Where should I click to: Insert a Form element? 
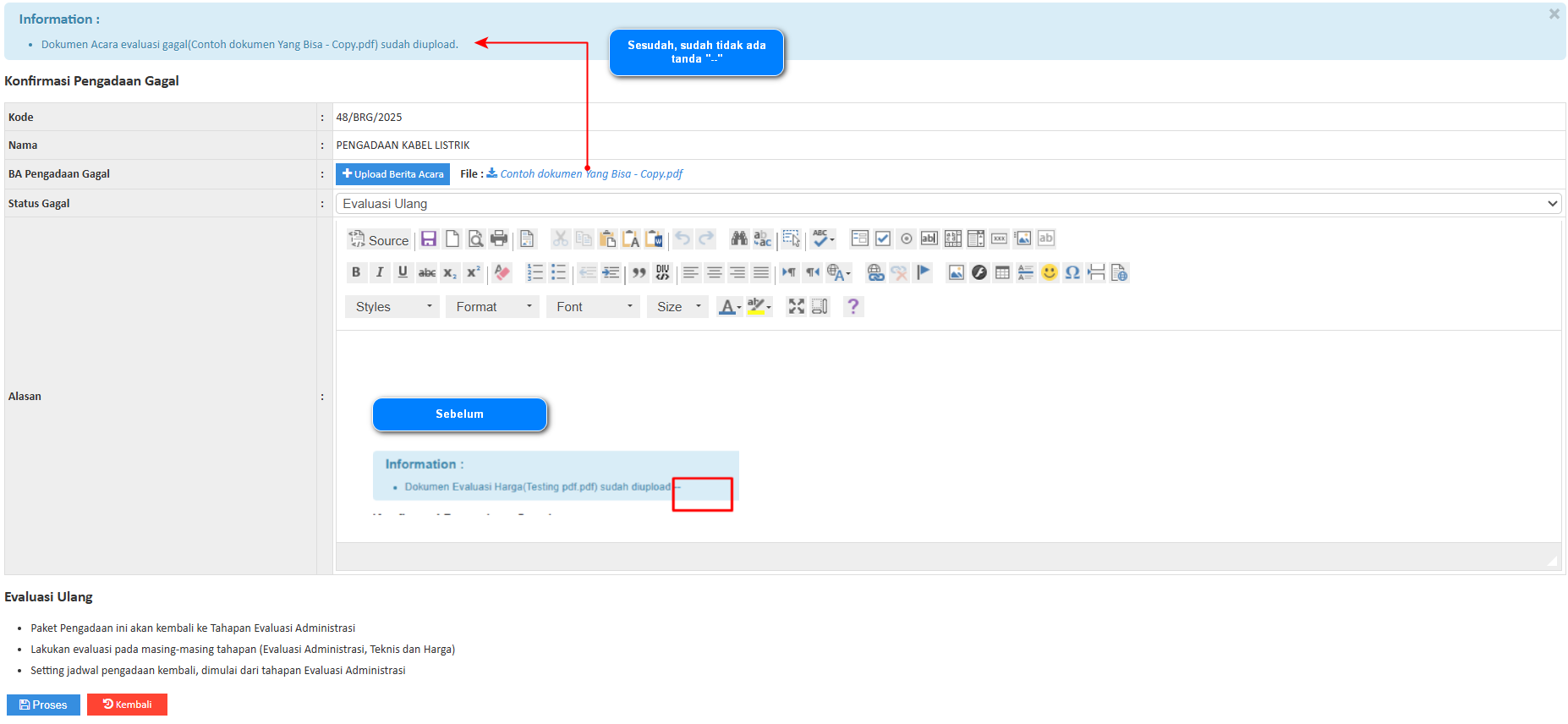pyautogui.click(x=860, y=239)
